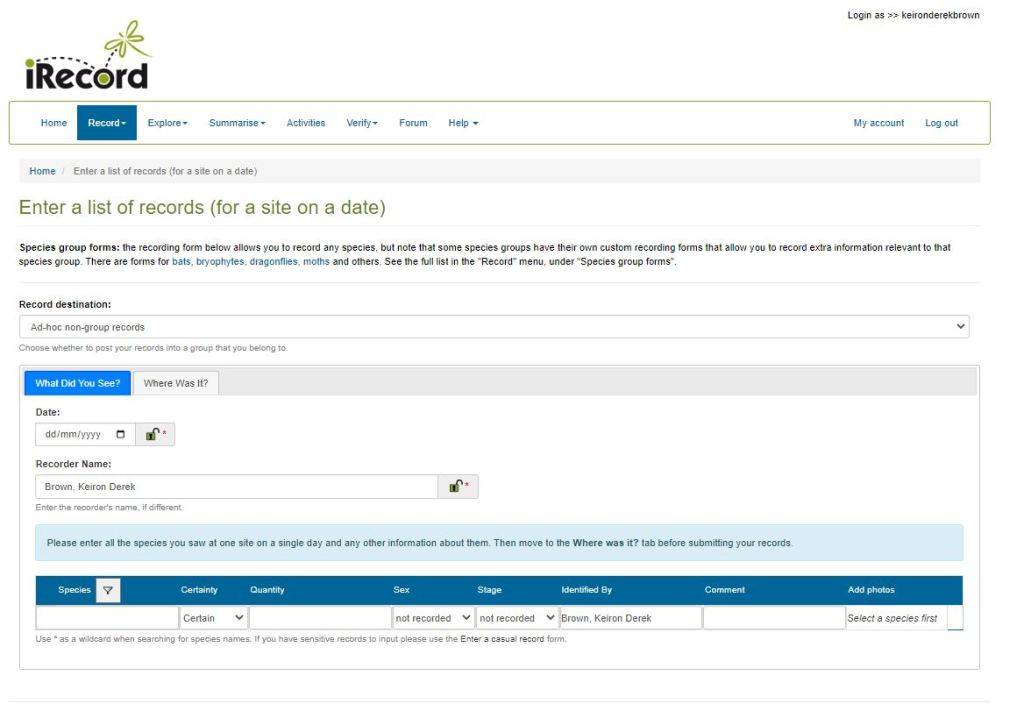
Task: Click Home in the breadcrumb
Action: click(42, 171)
